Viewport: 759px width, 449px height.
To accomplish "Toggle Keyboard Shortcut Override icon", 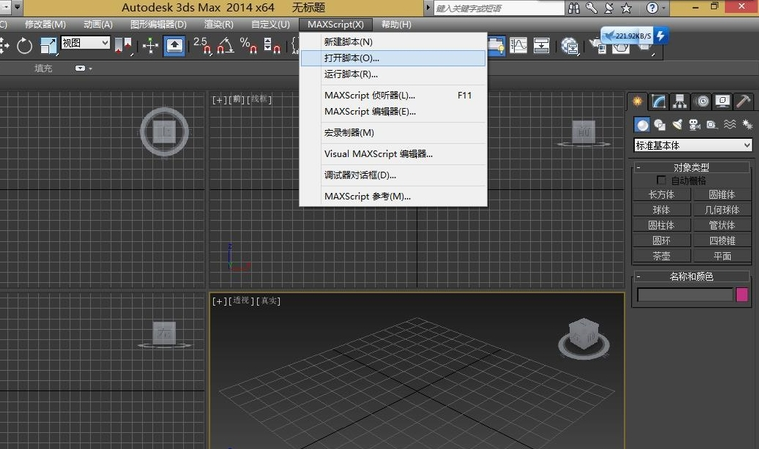I will click(174, 46).
